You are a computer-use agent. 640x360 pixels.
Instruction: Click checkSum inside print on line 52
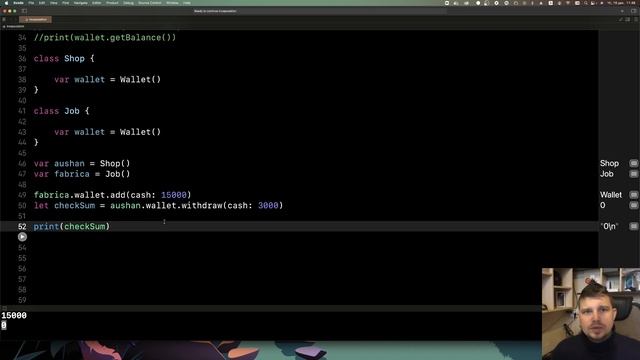point(84,226)
